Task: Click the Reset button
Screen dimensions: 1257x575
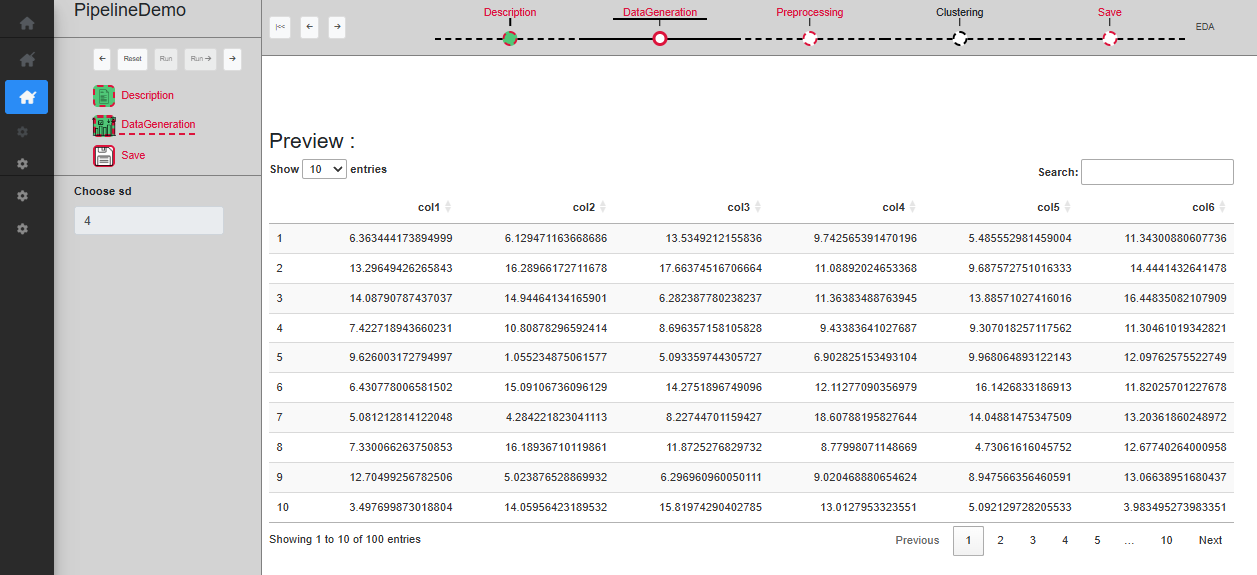Action: pyautogui.click(x=132, y=59)
